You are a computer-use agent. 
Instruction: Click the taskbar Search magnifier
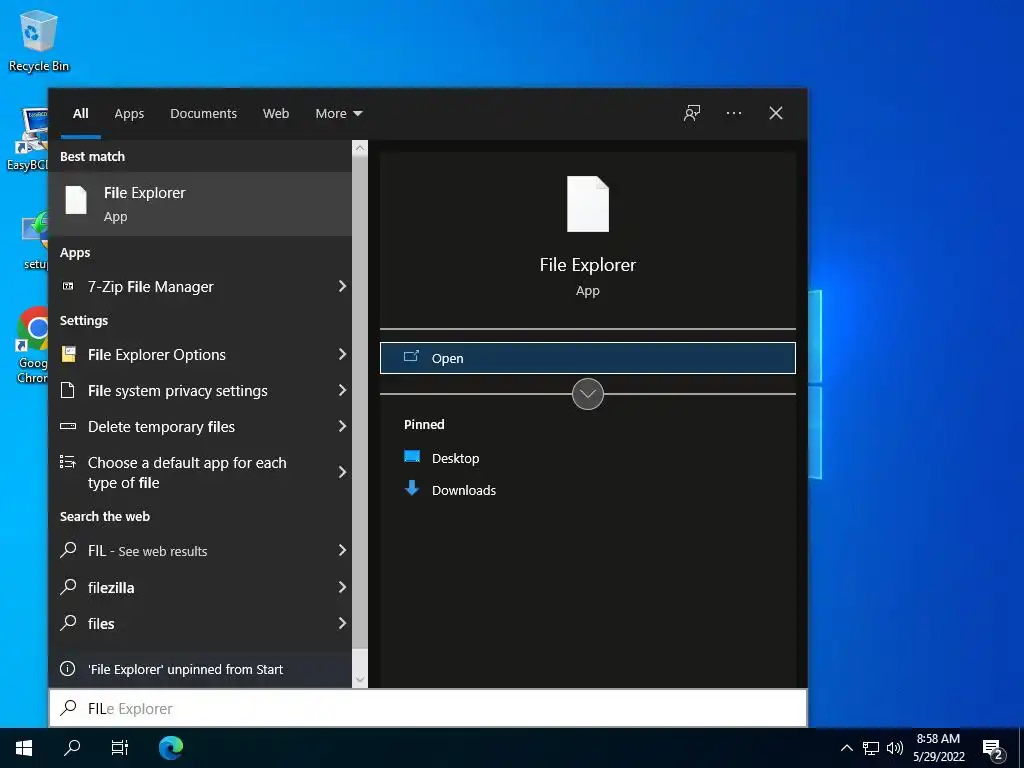(72, 748)
